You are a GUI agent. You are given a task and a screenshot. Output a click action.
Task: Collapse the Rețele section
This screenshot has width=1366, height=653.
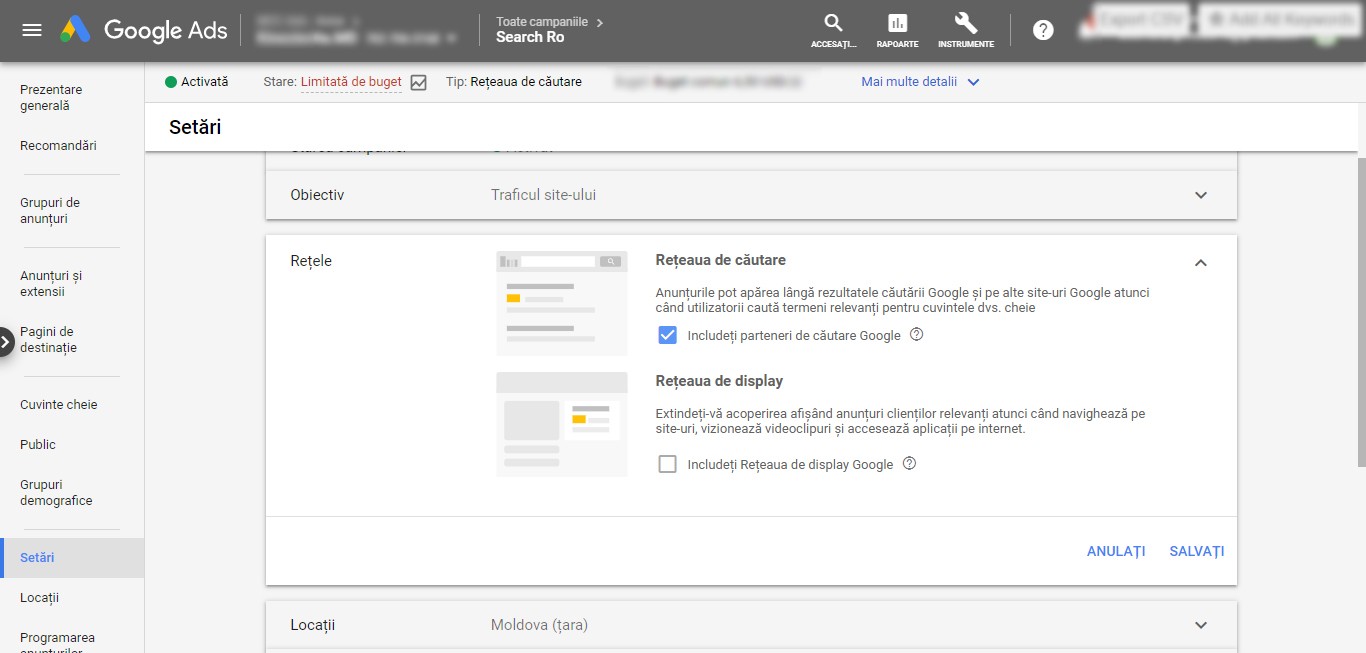pos(1201,262)
